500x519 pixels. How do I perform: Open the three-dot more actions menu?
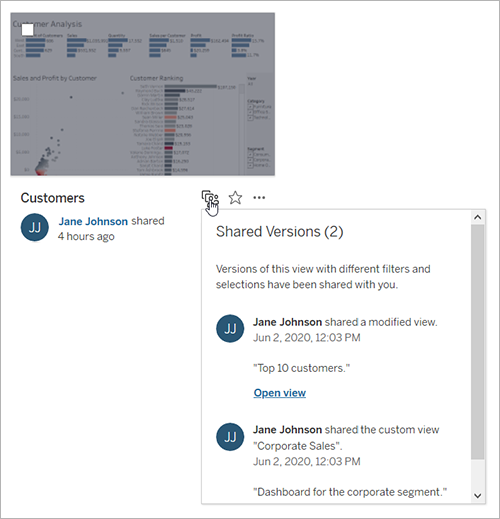click(259, 198)
